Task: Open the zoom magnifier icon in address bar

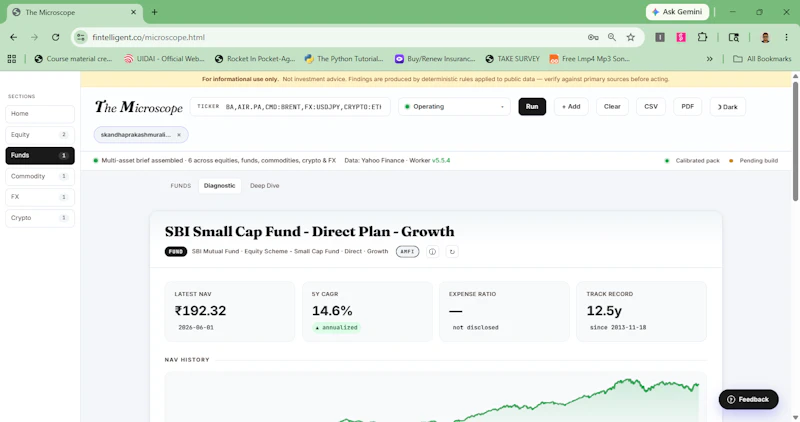Action: 612,37
